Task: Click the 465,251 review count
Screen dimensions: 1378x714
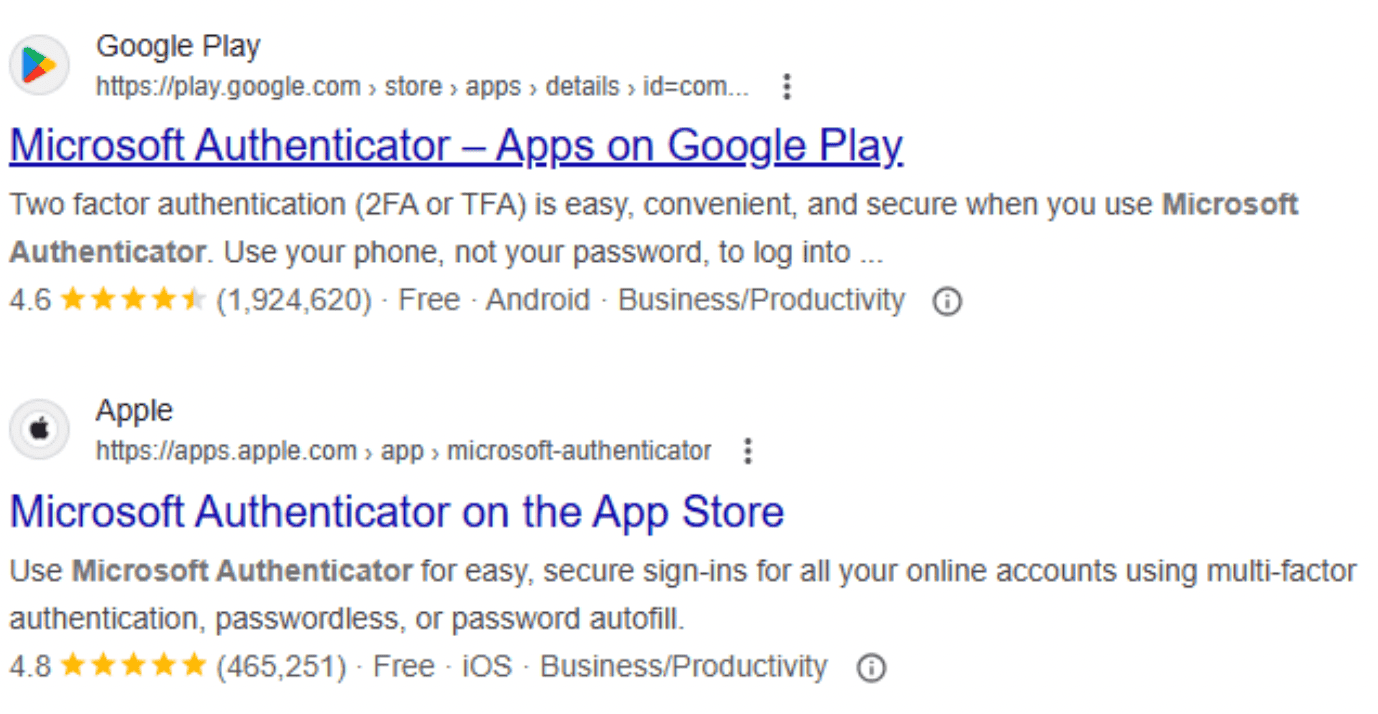Action: click(281, 666)
